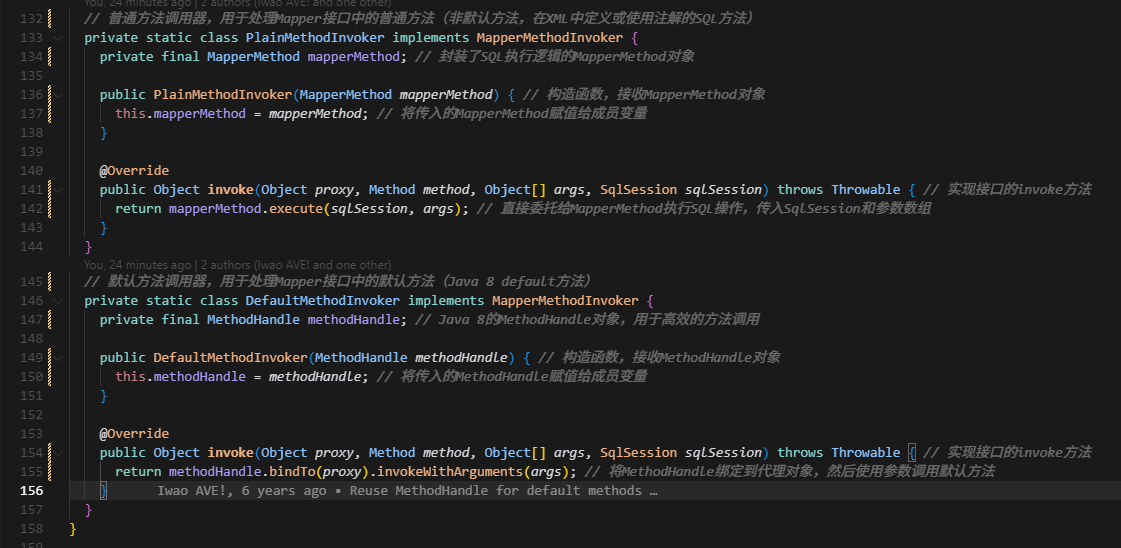Collapse the DefaultMethodInvoker class fold chevron
The height and width of the screenshot is (548, 1121).
tap(58, 301)
